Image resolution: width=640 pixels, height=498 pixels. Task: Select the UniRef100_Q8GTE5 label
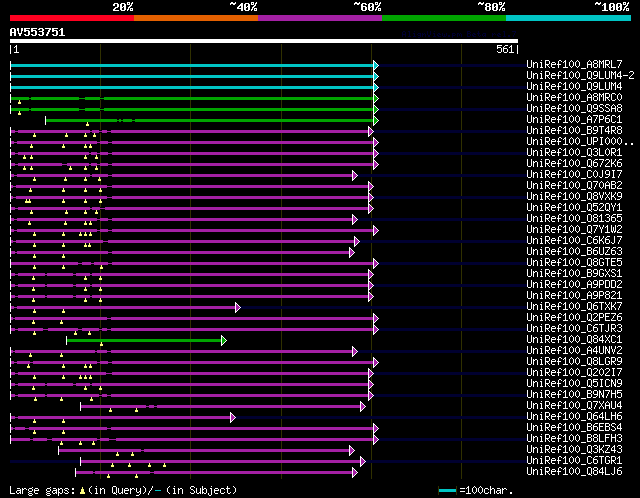574,262
